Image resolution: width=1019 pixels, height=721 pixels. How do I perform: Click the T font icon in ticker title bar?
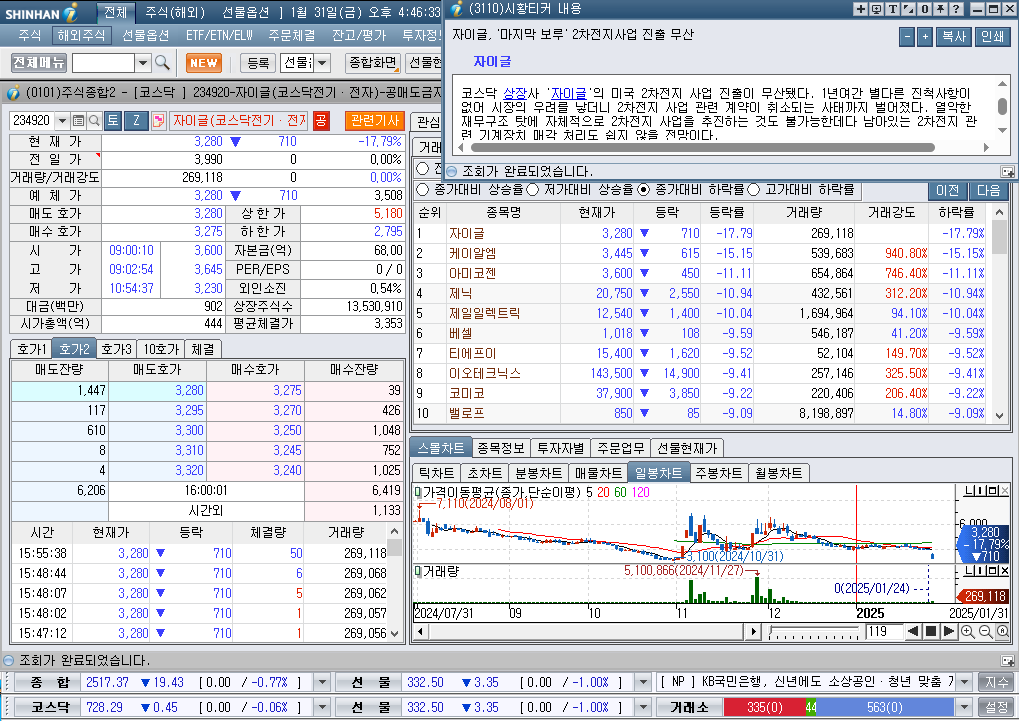tap(892, 9)
